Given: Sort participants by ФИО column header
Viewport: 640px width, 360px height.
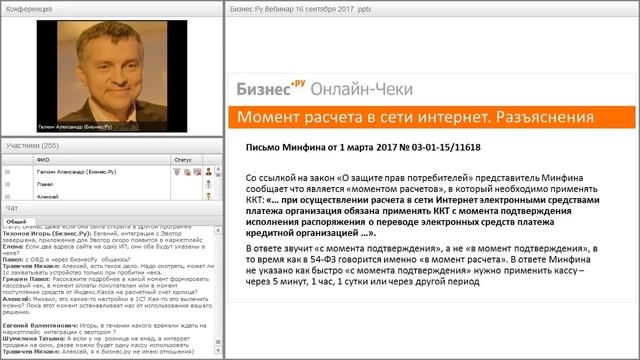Looking at the screenshot, I should point(102,160).
